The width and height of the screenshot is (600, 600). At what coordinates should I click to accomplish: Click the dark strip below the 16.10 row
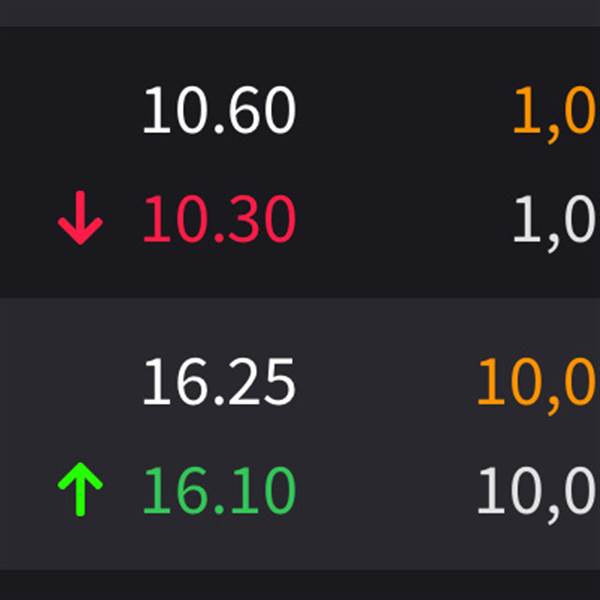point(300,585)
